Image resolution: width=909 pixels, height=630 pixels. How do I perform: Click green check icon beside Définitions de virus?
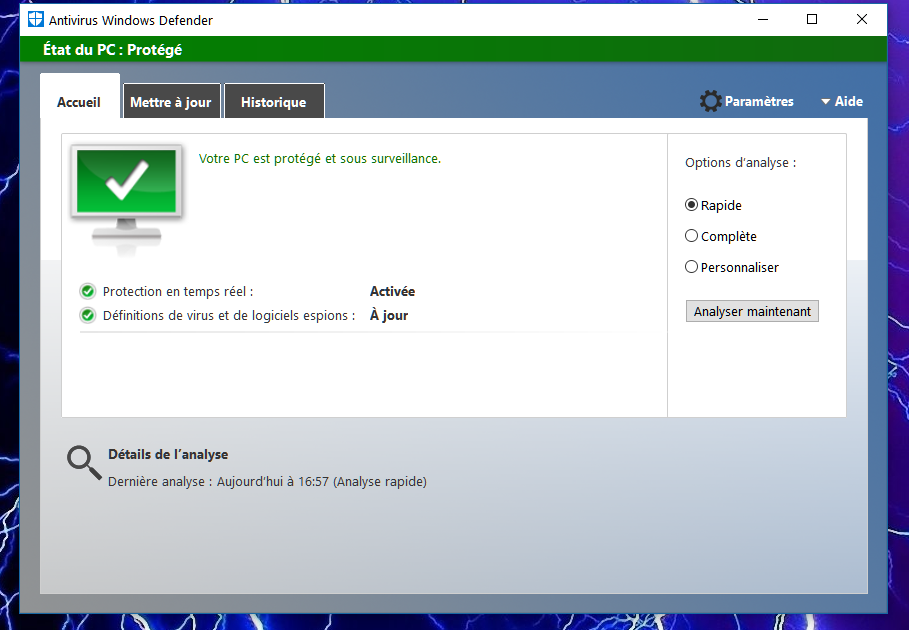pos(88,315)
